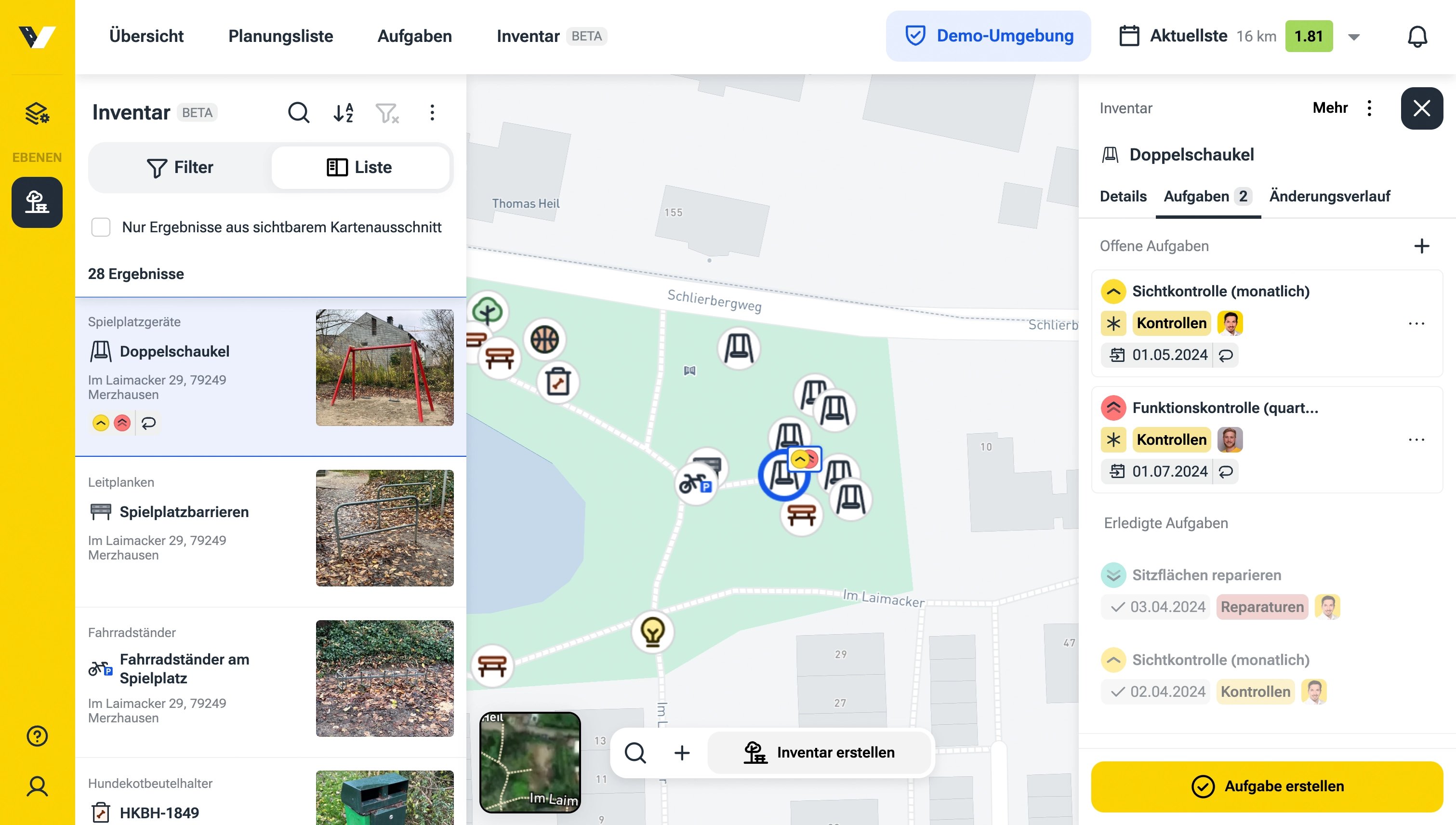
Task: Open the Spielplatzbarrieren photo thumbnail
Action: [x=384, y=528]
